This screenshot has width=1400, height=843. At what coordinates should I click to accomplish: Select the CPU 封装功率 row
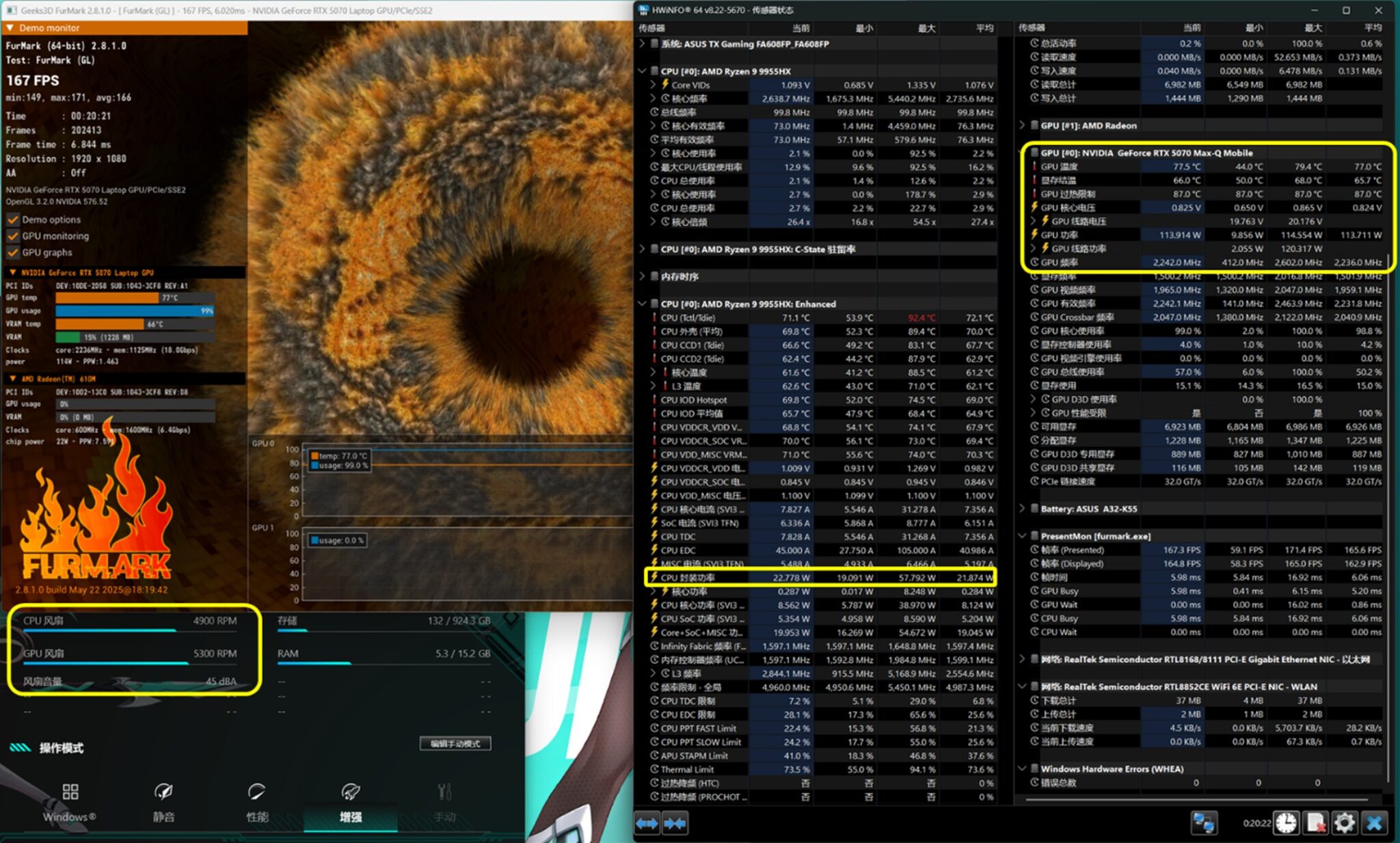click(x=822, y=578)
